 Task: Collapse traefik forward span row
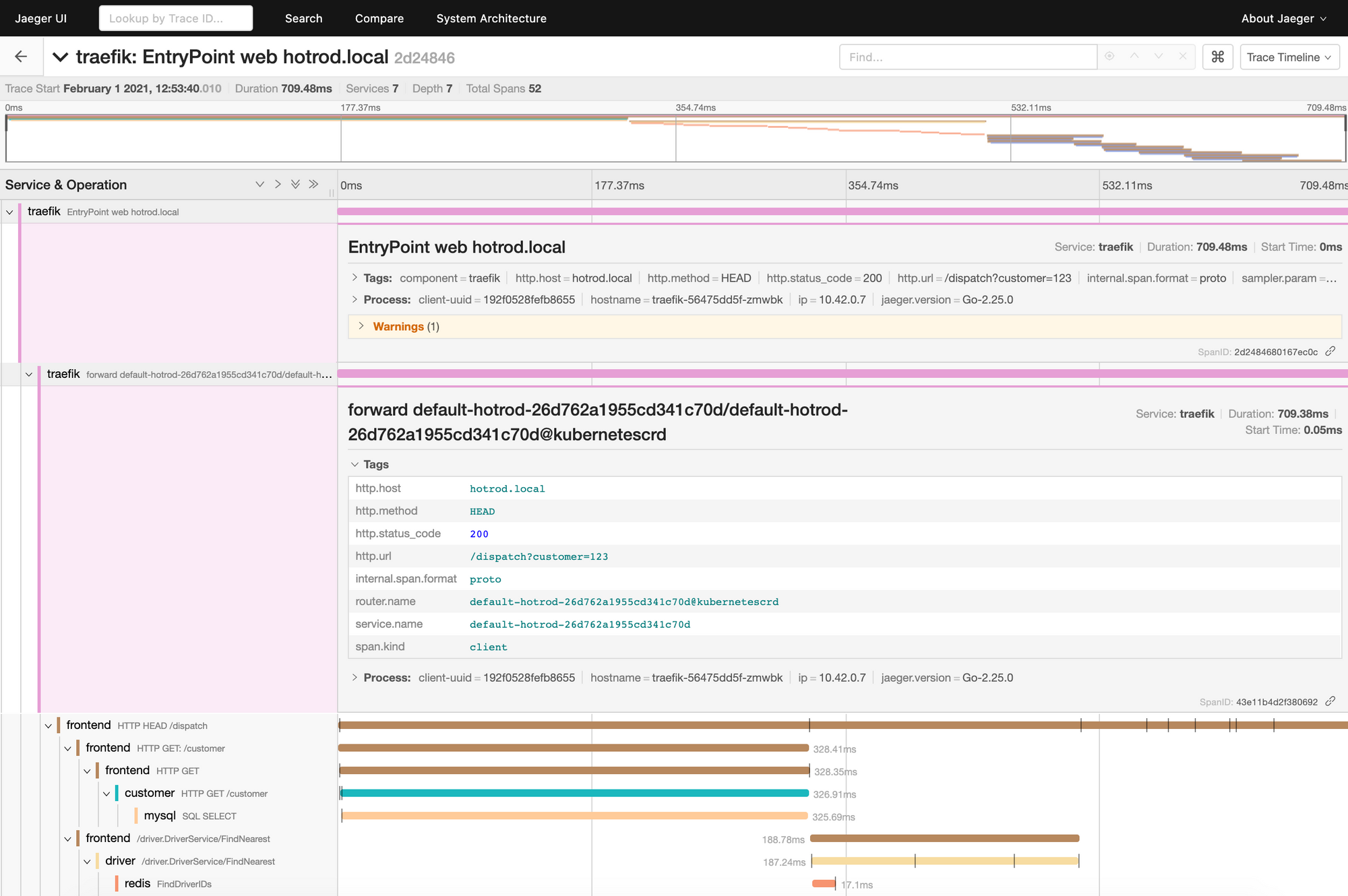29,375
